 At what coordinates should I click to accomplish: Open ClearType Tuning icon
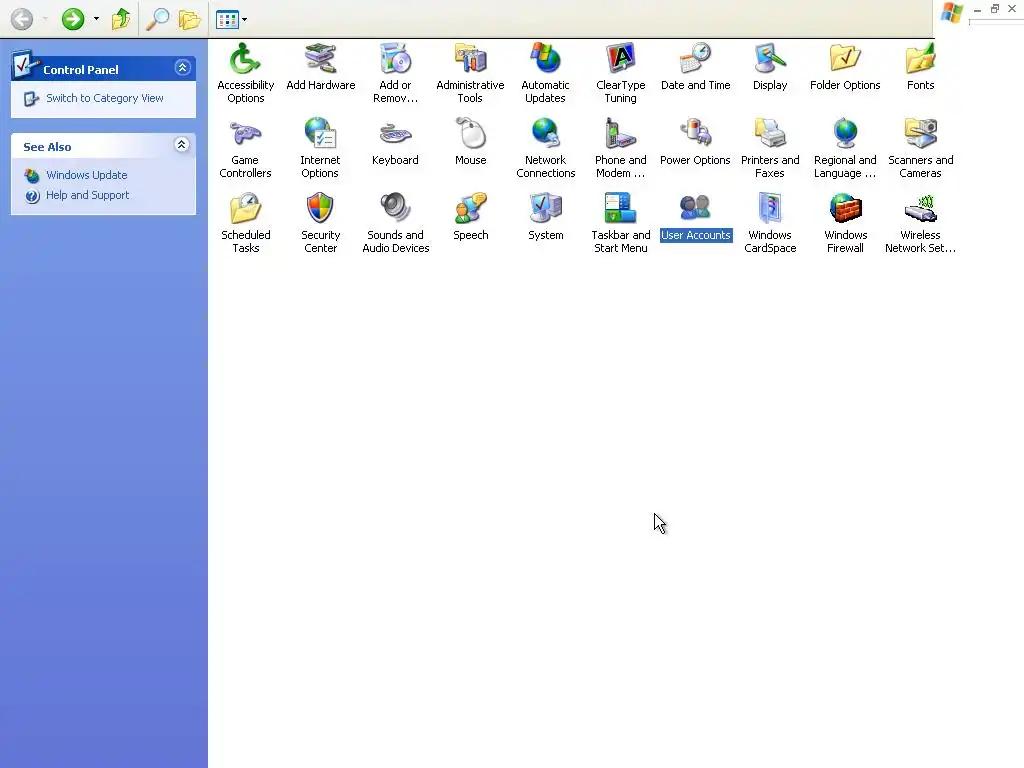tap(620, 59)
